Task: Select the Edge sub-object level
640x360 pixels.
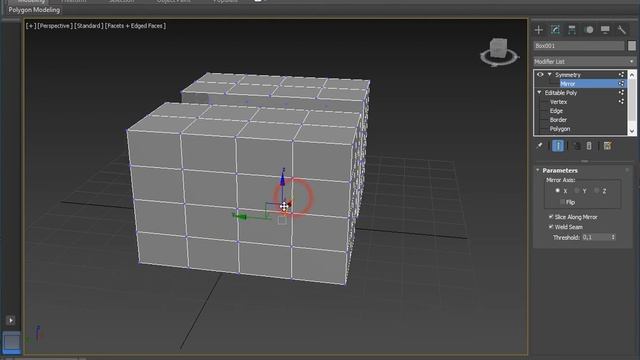Action: click(x=556, y=111)
